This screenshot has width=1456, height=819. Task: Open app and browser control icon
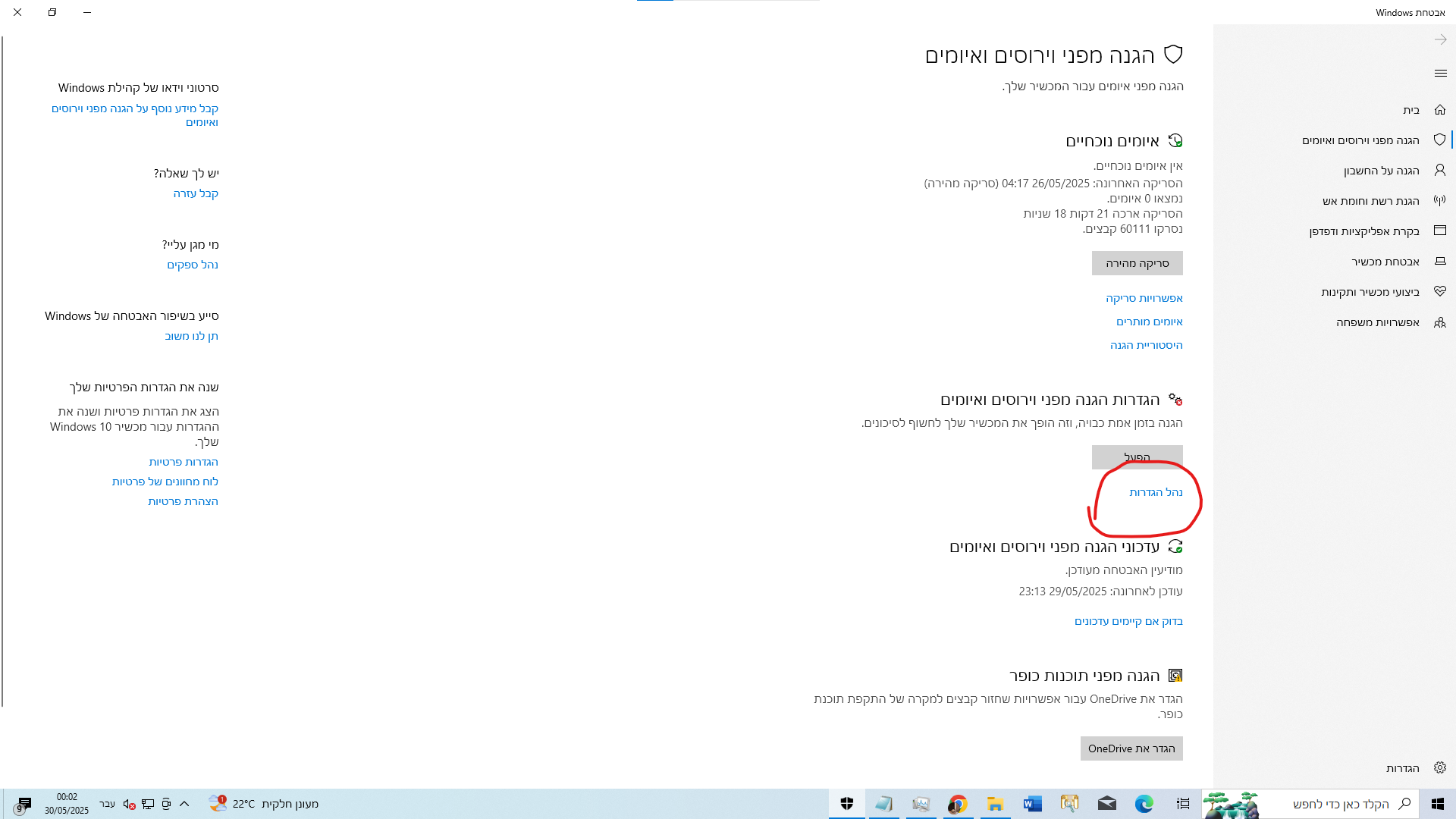(x=1439, y=231)
